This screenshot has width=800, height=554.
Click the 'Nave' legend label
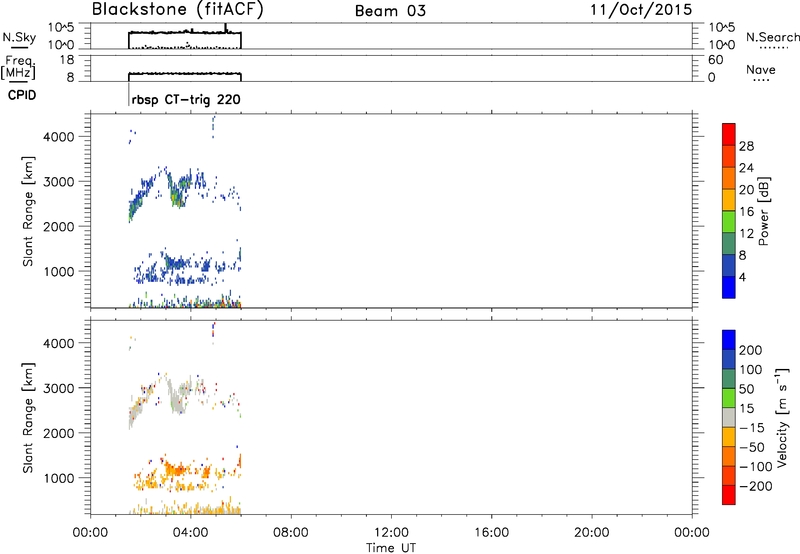pyautogui.click(x=761, y=70)
